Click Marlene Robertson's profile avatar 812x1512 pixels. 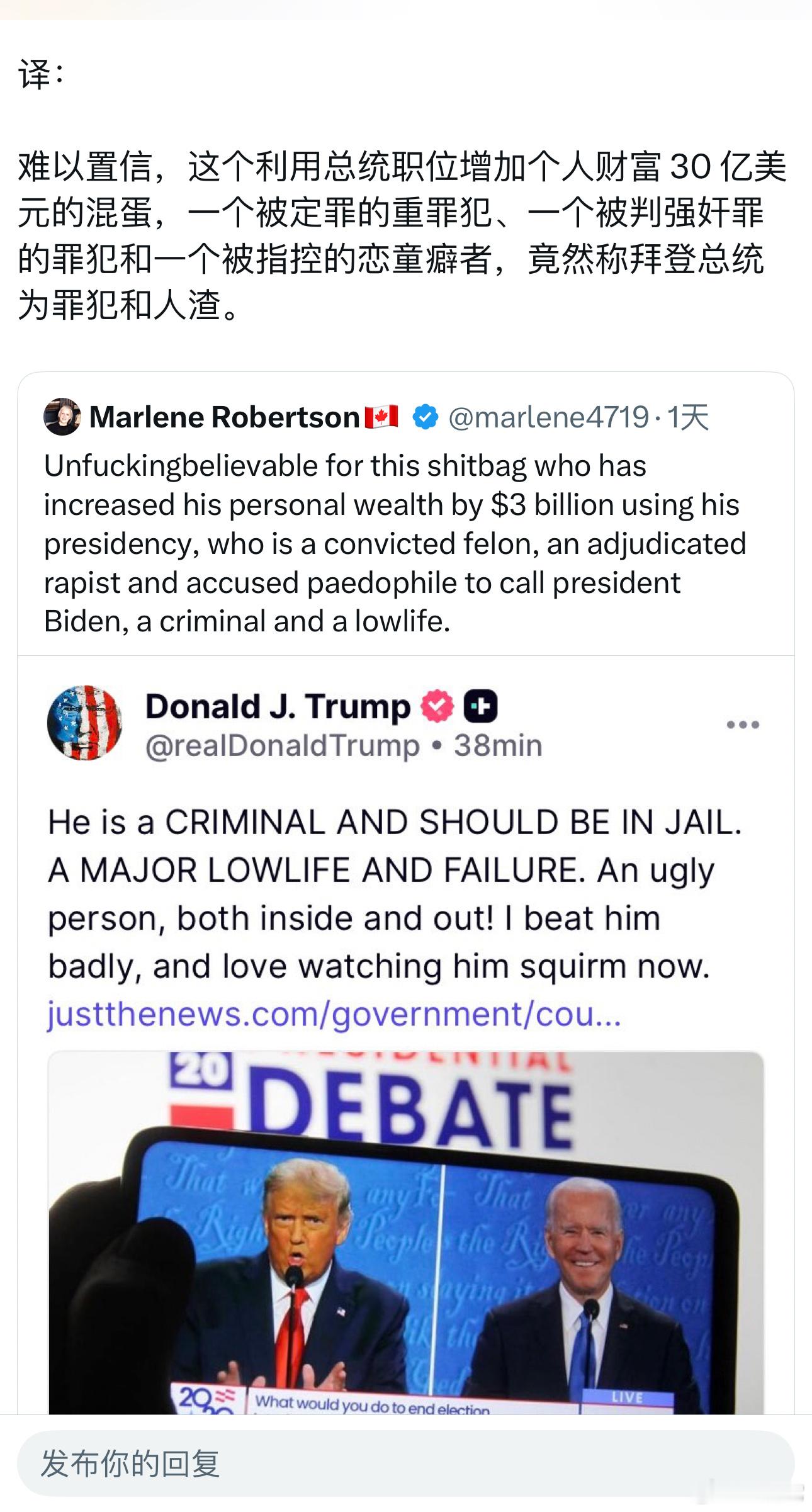pos(62,417)
